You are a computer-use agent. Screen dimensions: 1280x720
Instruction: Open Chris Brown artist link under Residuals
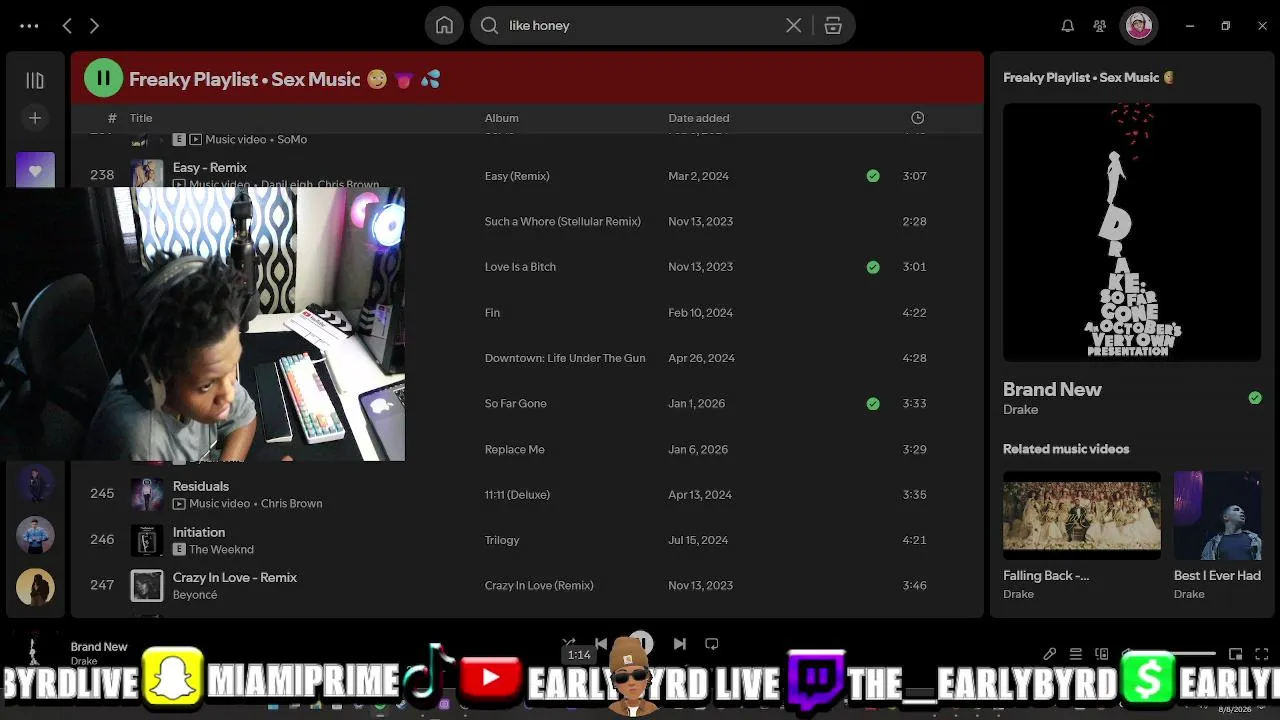tap(291, 504)
